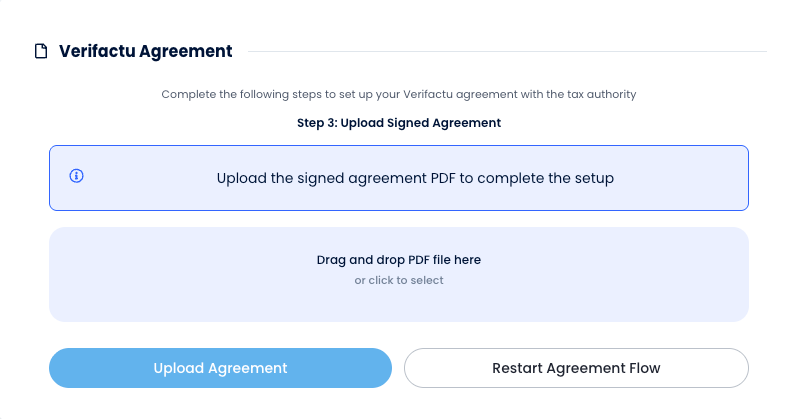Click empty space right of "or click to select"

[x=600, y=281]
